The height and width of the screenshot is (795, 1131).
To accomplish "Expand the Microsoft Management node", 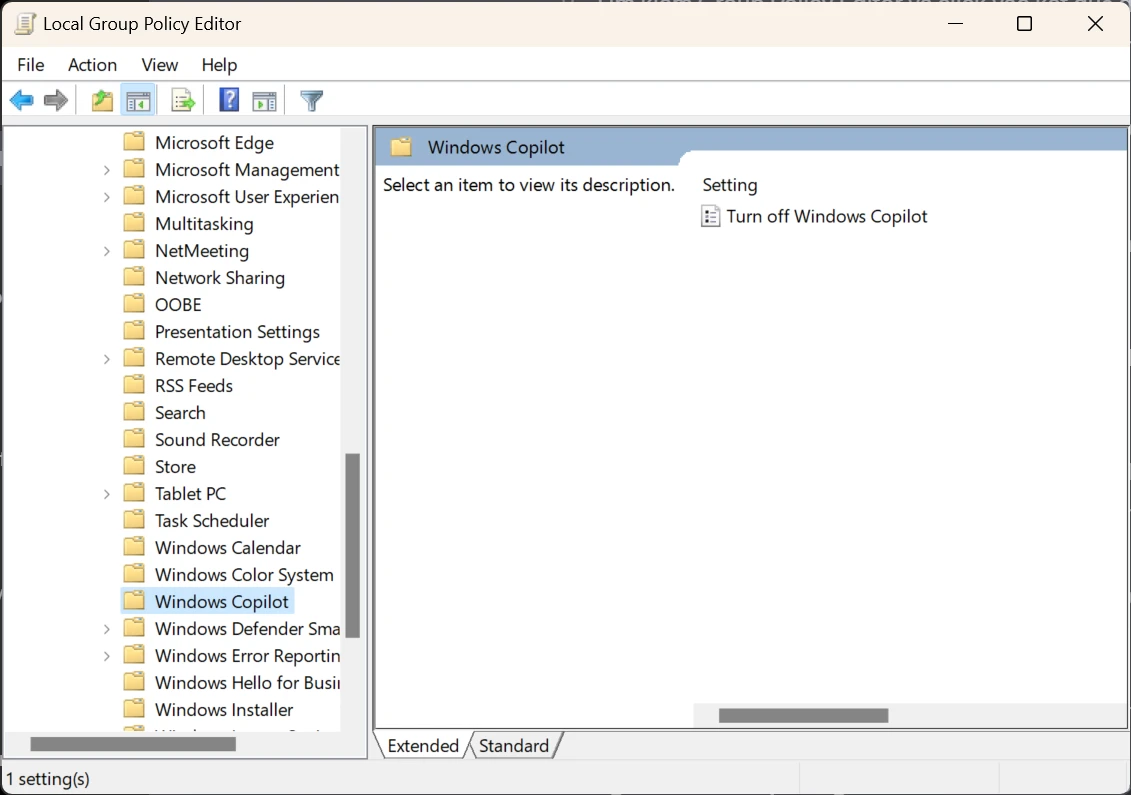I will (107, 170).
